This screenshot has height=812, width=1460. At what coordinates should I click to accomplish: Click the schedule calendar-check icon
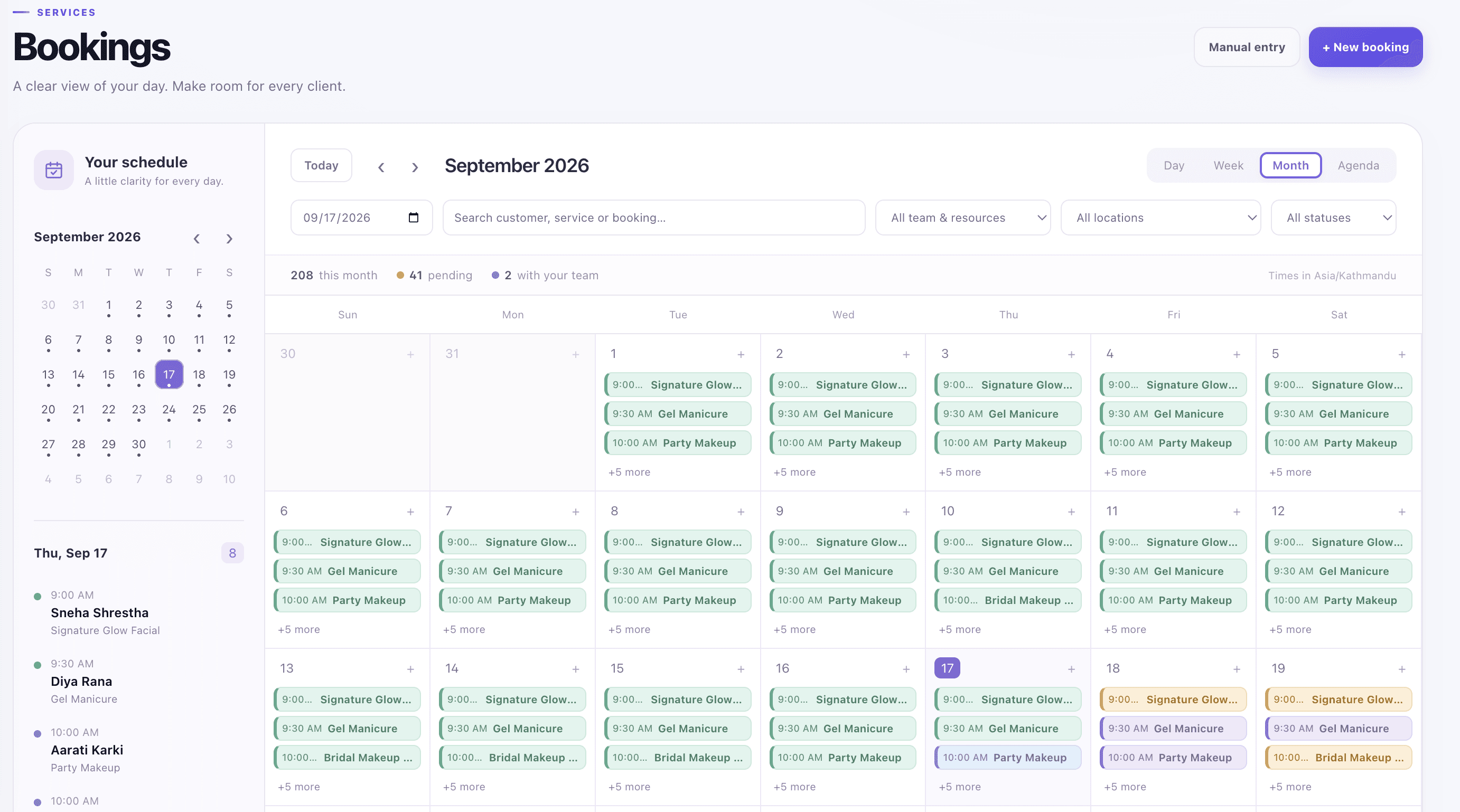click(x=54, y=170)
